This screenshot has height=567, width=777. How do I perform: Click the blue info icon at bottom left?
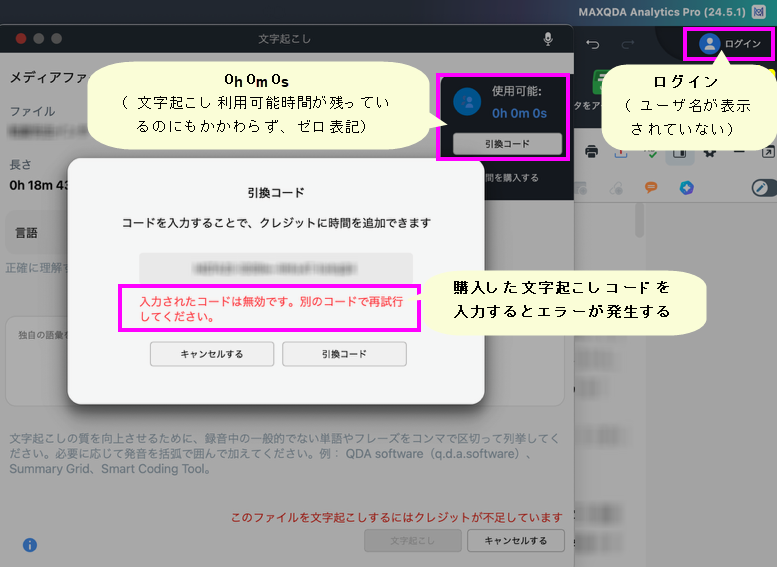30,545
